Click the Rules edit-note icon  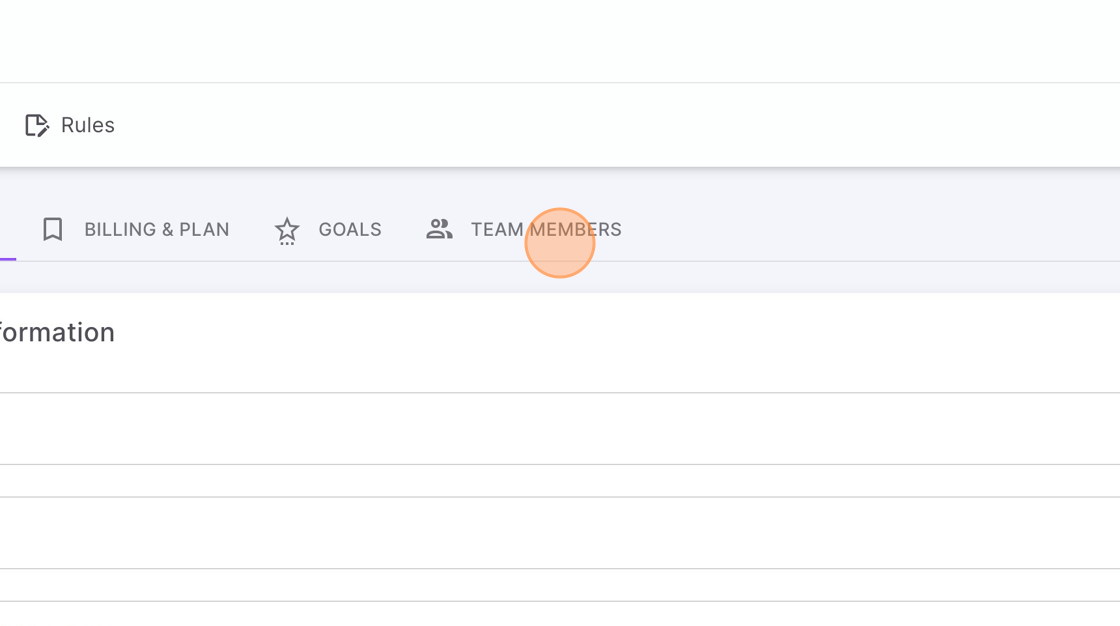(x=37, y=125)
